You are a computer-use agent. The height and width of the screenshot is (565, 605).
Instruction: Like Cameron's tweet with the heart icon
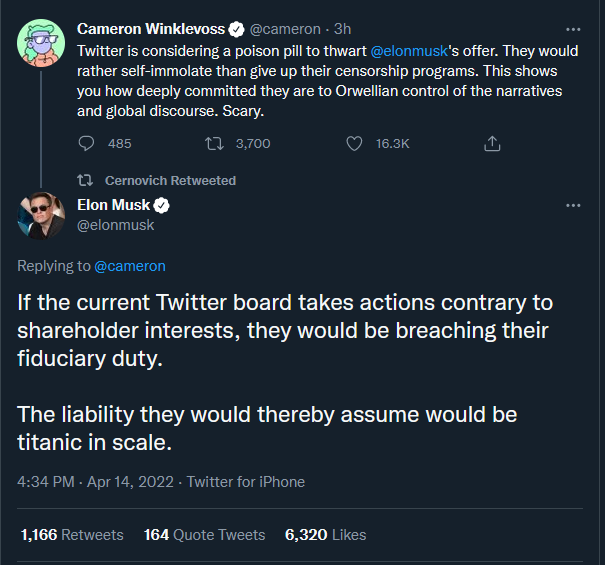pyautogui.click(x=354, y=144)
